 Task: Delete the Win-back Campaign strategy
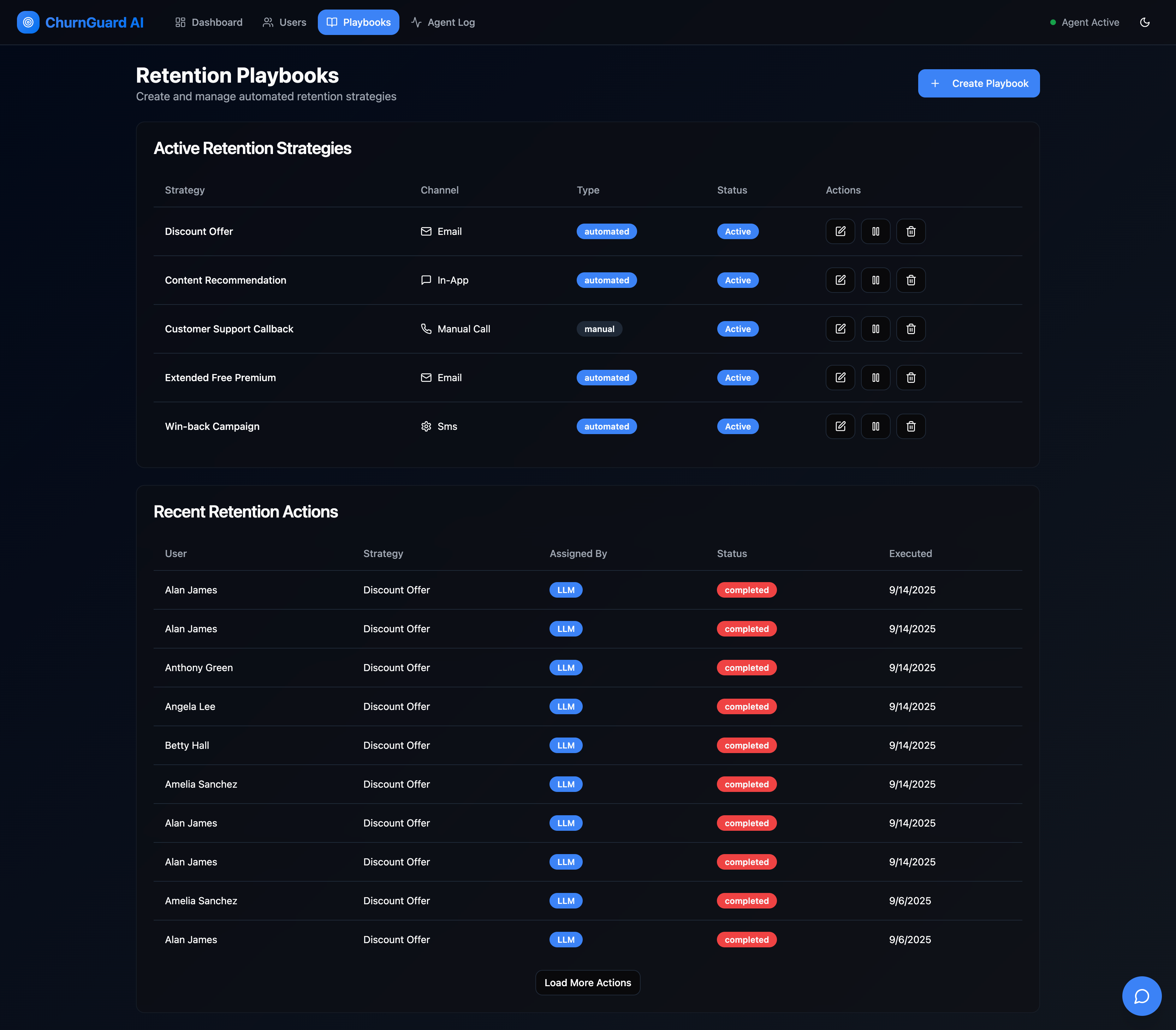click(910, 426)
